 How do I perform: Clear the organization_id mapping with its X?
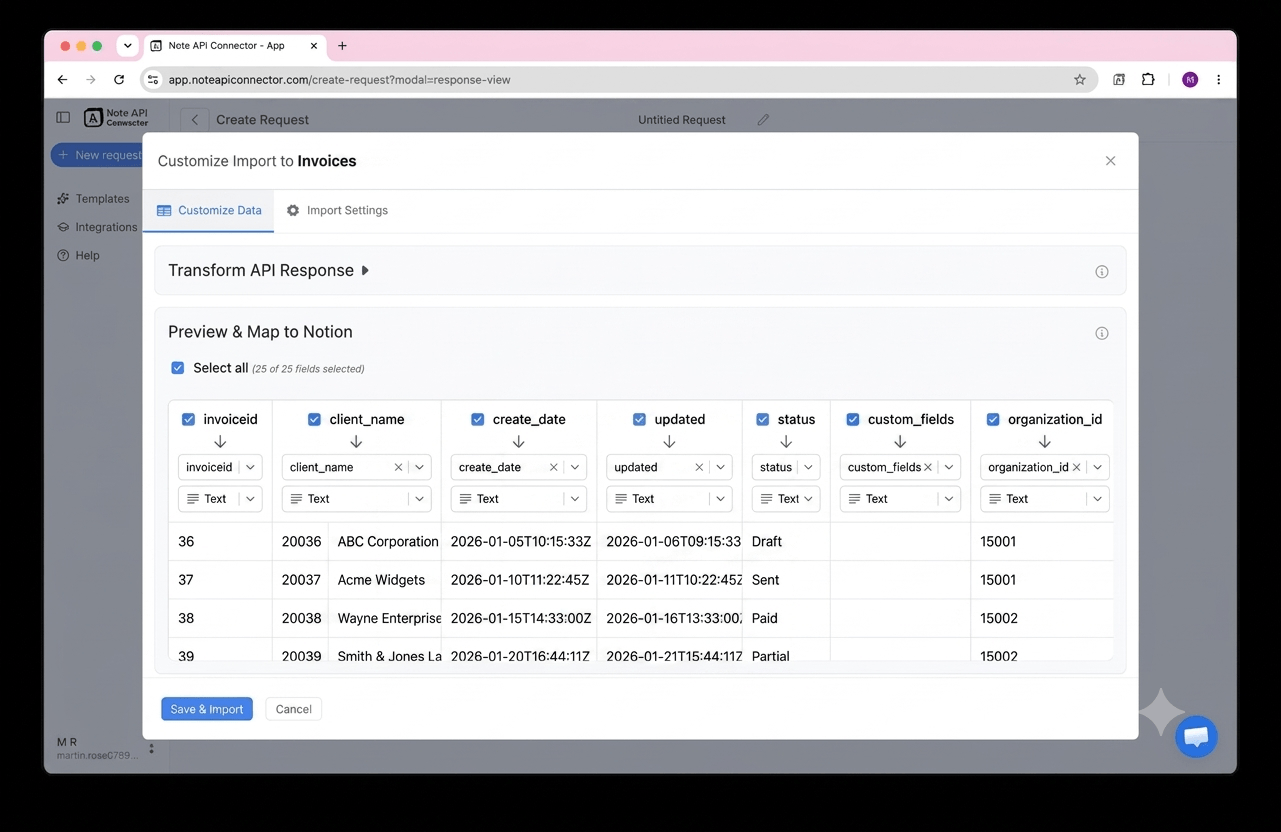click(x=1076, y=467)
